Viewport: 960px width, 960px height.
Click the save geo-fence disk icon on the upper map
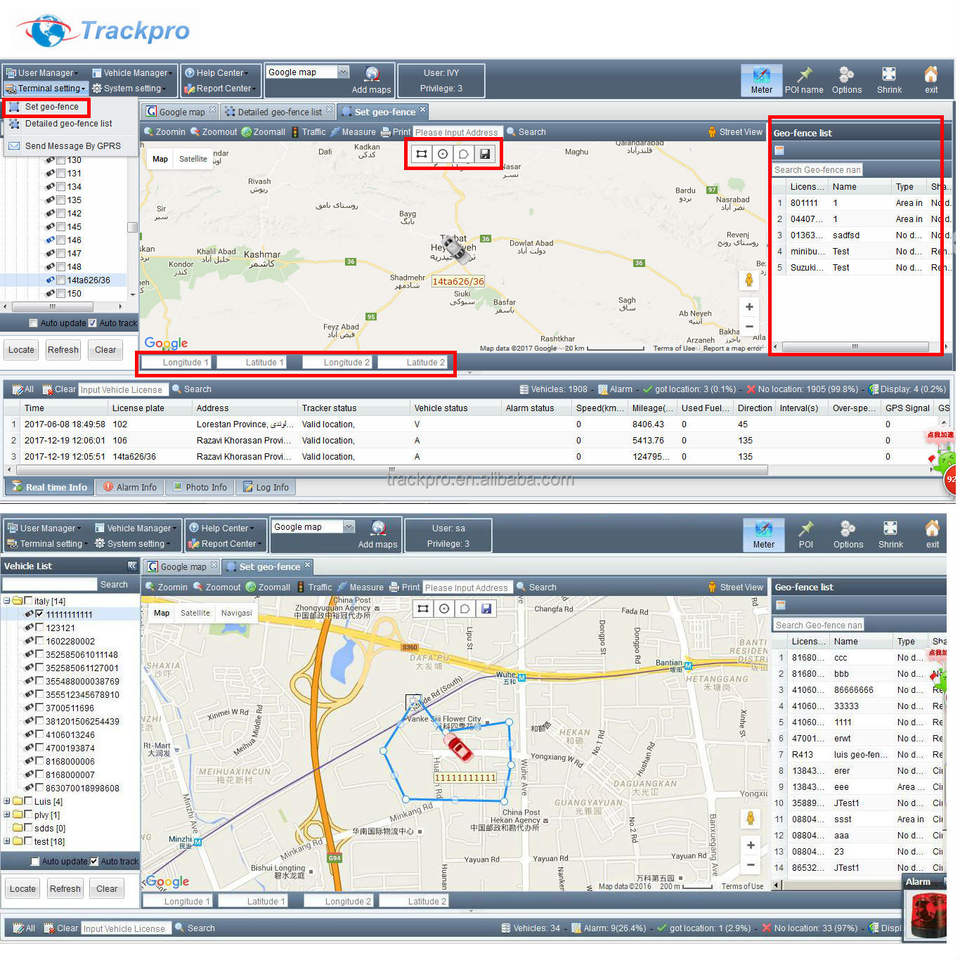tap(485, 154)
